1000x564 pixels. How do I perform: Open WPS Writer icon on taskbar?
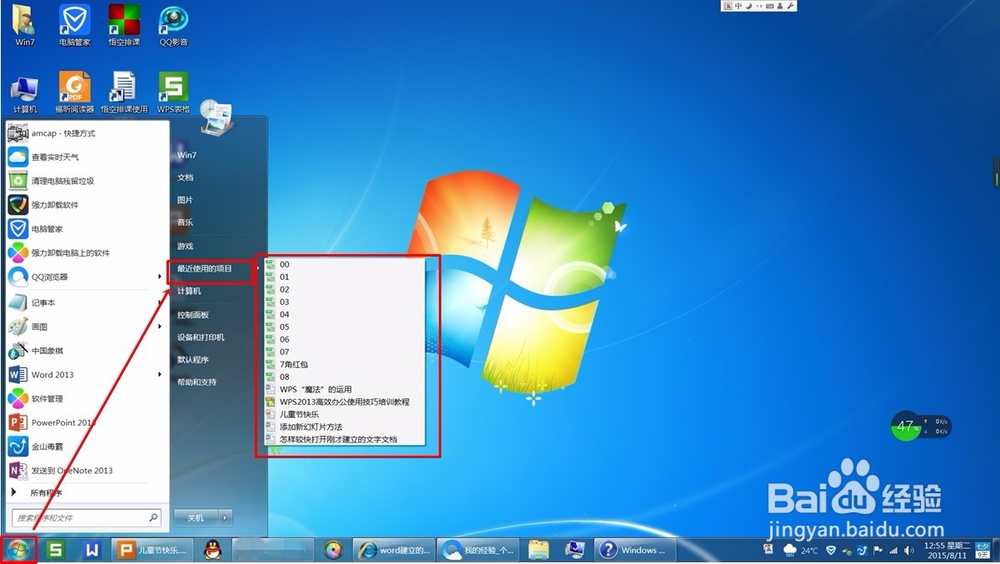click(x=92, y=549)
